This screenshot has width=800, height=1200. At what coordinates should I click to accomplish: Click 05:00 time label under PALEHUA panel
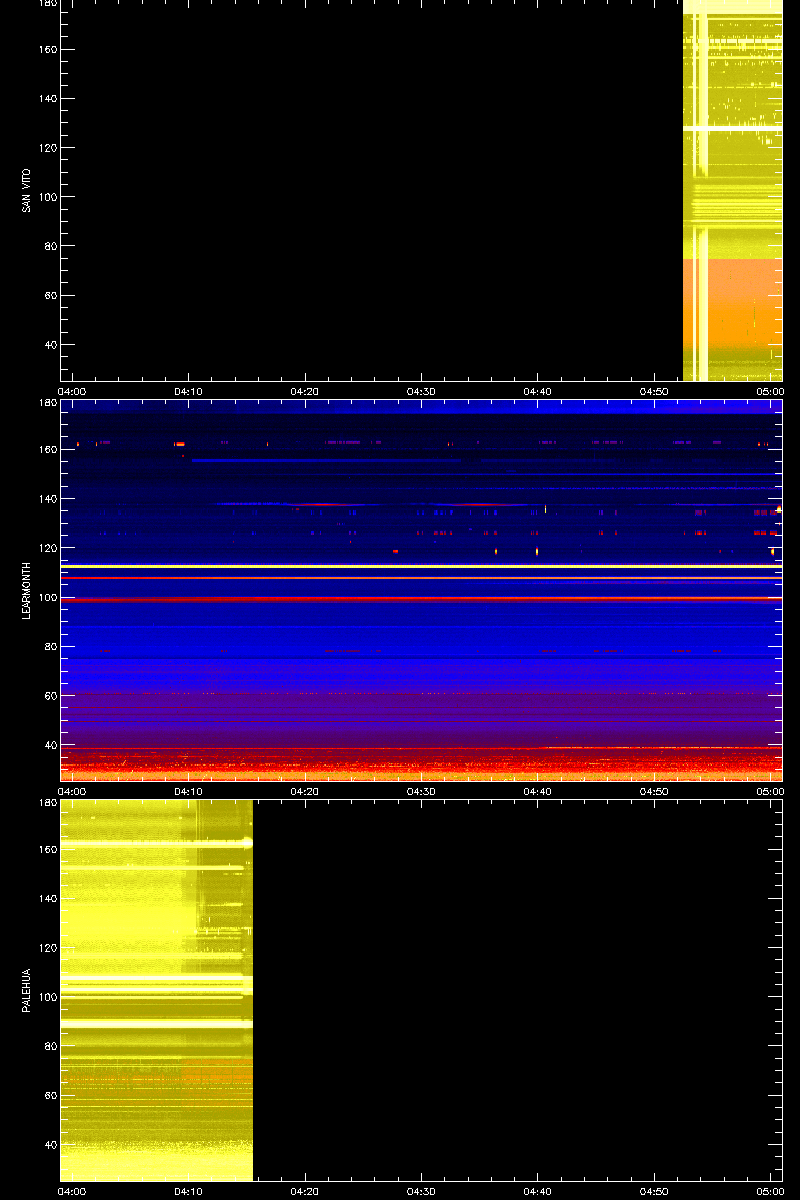pos(770,1191)
